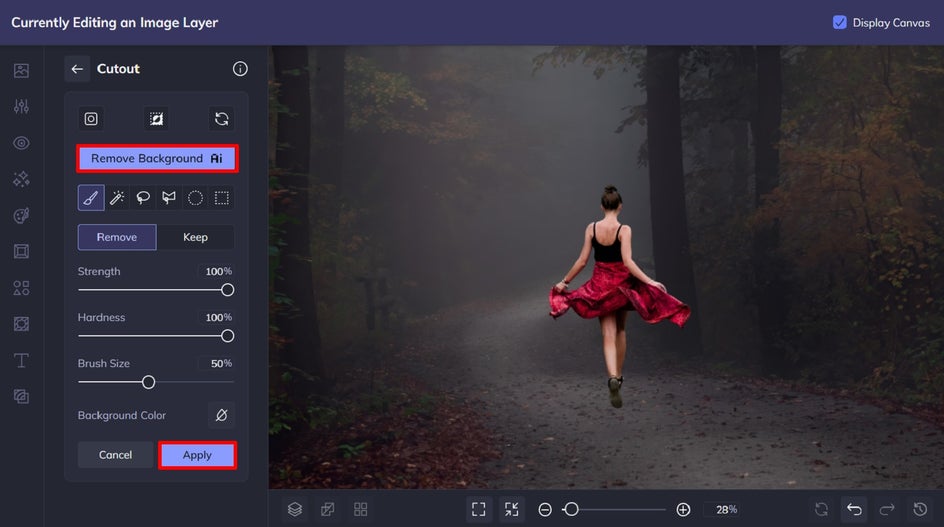Cancel the cutout edit
The height and width of the screenshot is (527, 944).
click(x=116, y=455)
